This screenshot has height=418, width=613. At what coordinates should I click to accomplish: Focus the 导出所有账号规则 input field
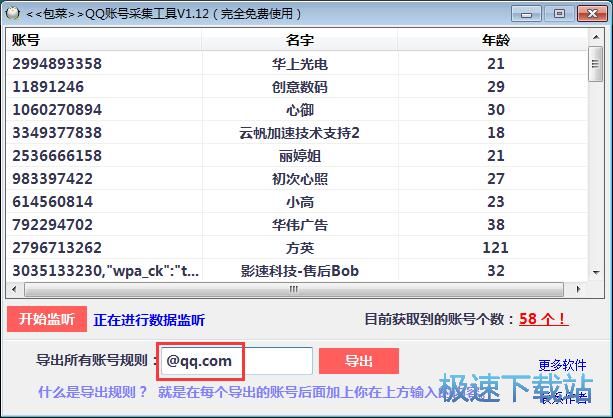[x=237, y=361]
